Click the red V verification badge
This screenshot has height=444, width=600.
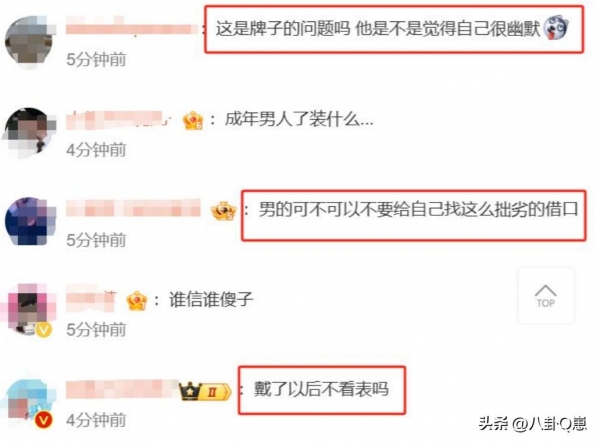click(x=44, y=420)
